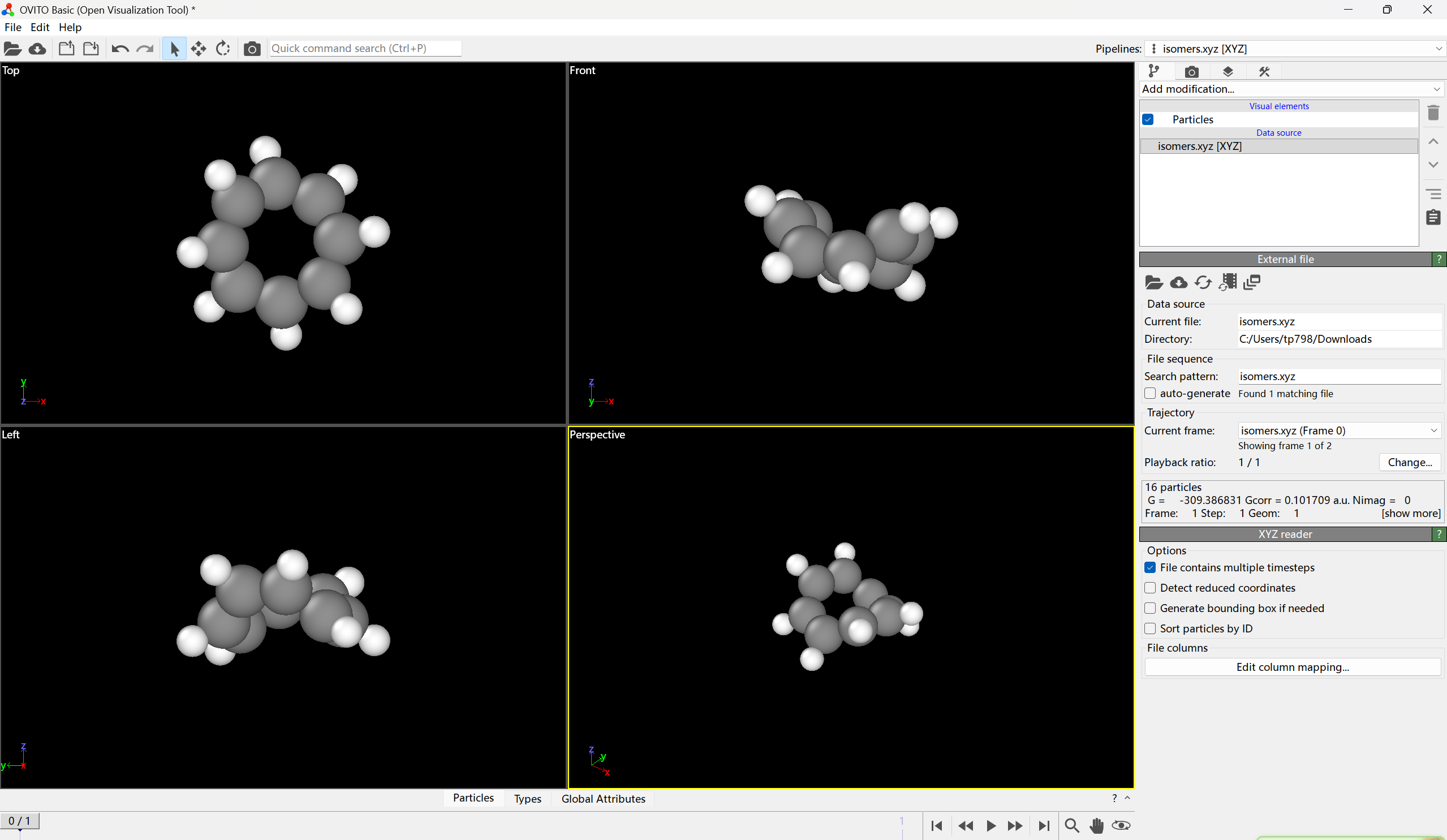Jump to the last animation frame
Viewport: 1447px width, 840px height.
tap(1044, 826)
